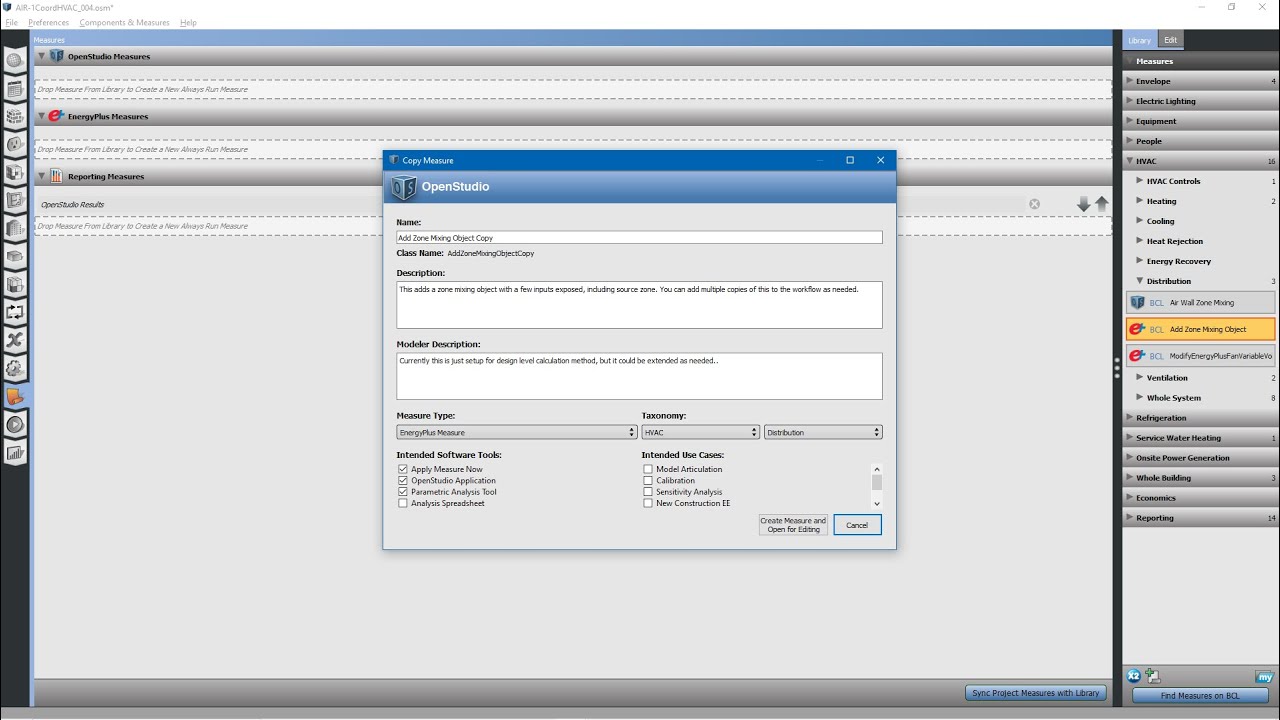Click the Reporting Measures section icon
1280x720 pixels.
click(x=57, y=176)
